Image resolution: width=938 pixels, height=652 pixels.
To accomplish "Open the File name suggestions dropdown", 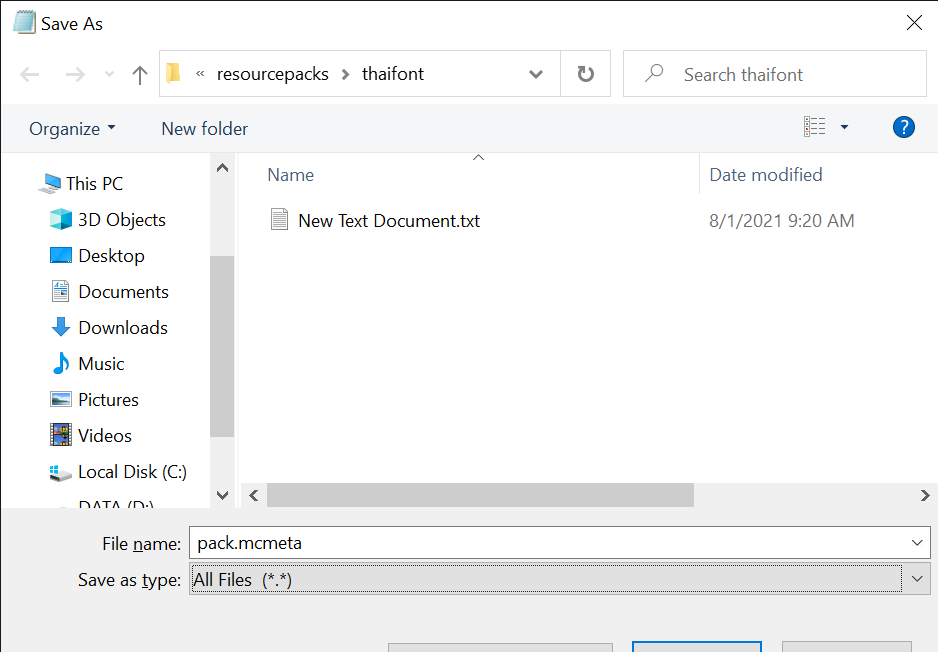I will [917, 543].
